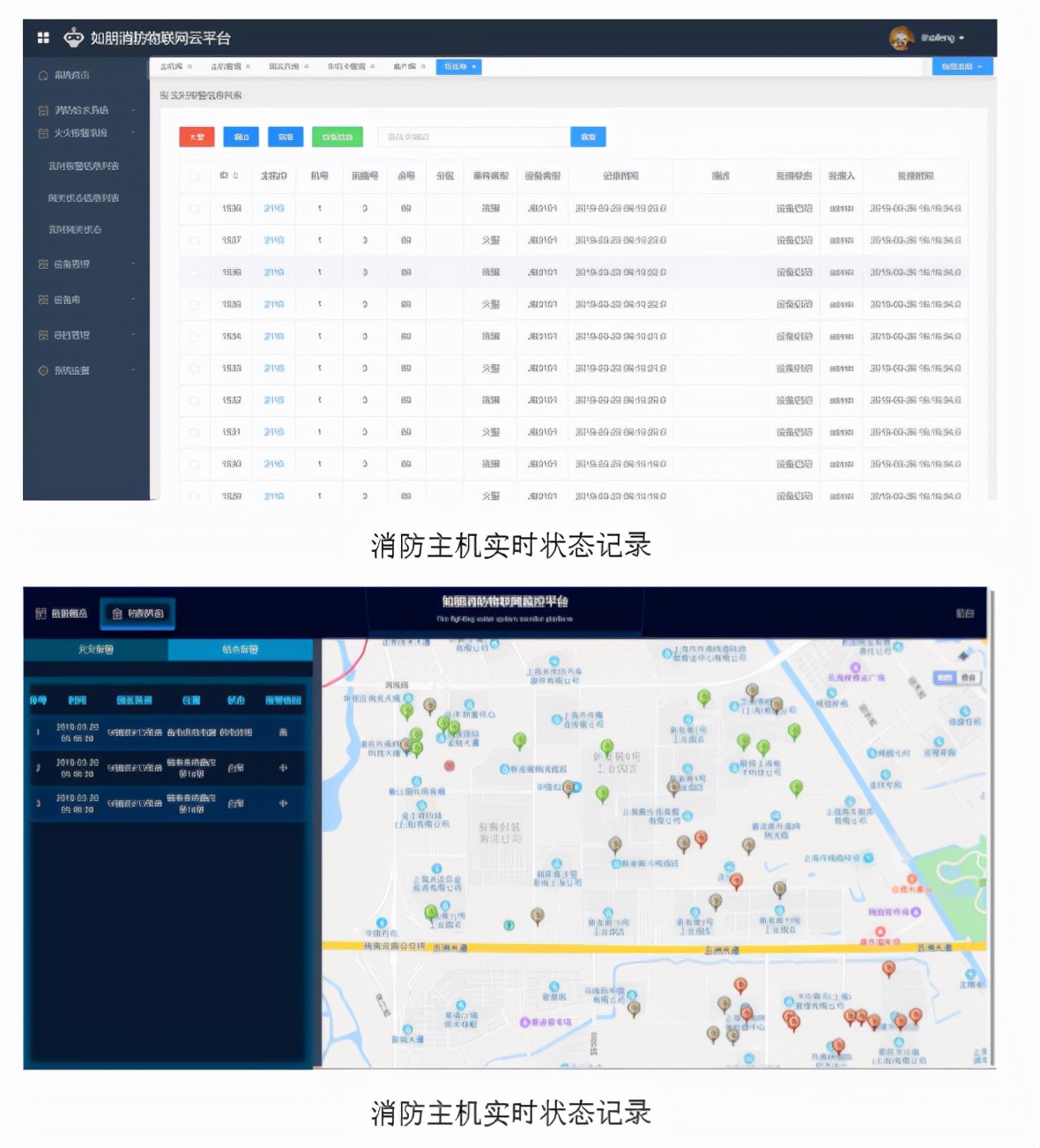Image resolution: width=1040 pixels, height=1148 pixels.
Task: Switch to the right alarm tab on dashboard
Action: click(x=240, y=650)
